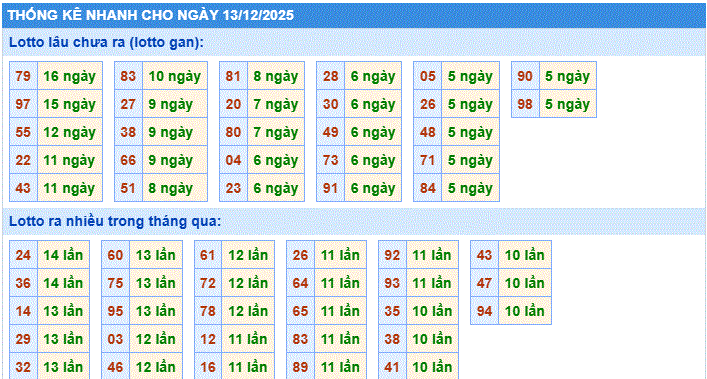Select '11 ngày' beside number 43

[x=69, y=188]
